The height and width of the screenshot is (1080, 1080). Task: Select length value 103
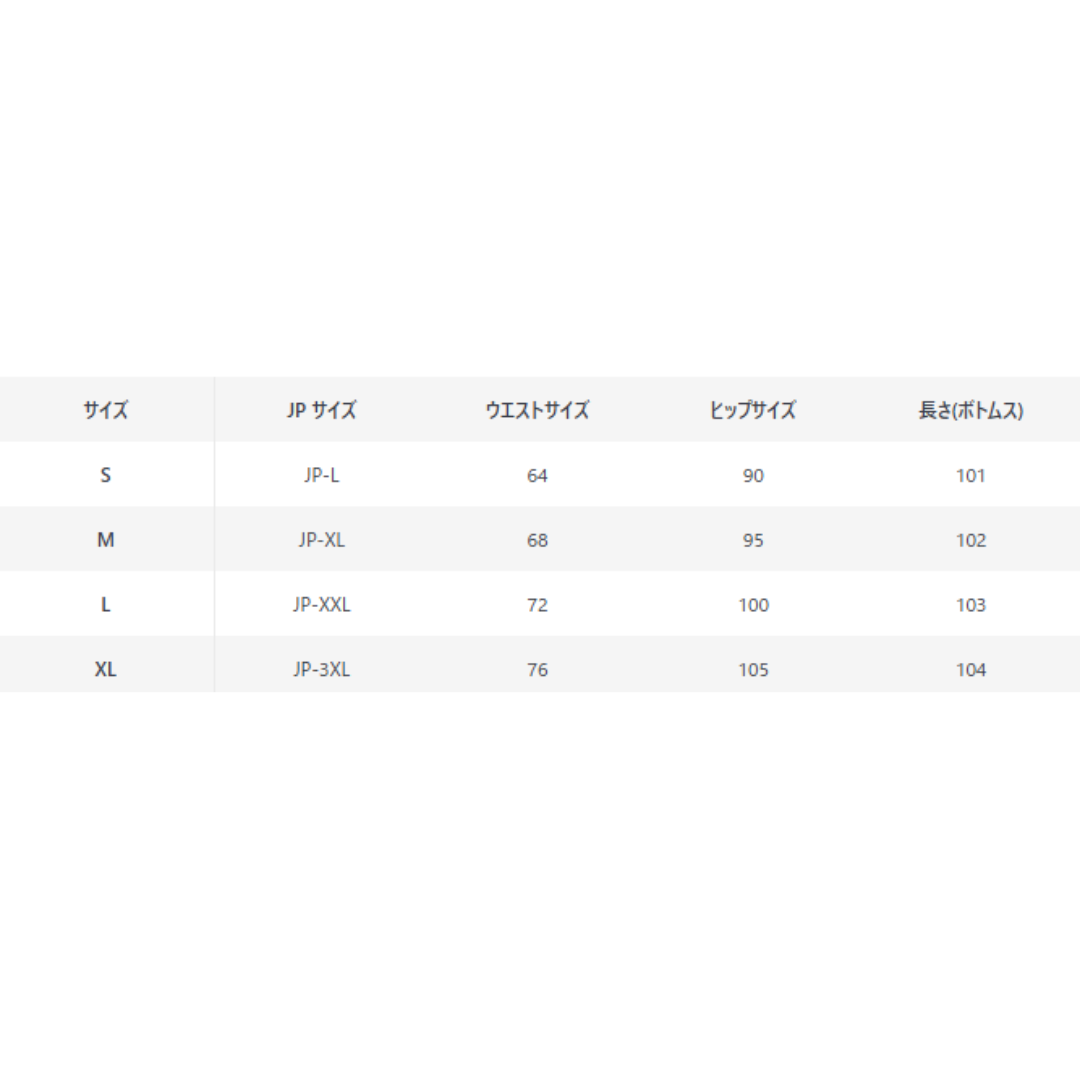pyautogui.click(x=970, y=605)
